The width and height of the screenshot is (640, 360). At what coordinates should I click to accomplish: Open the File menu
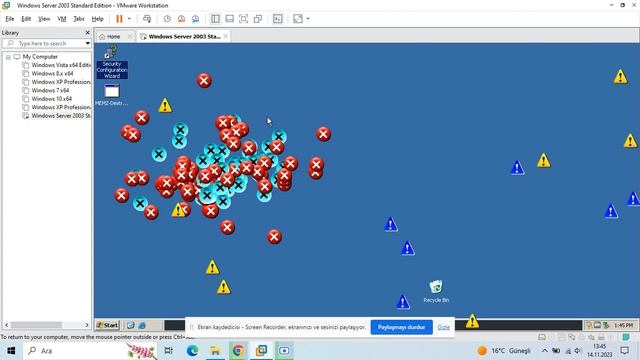point(10,19)
